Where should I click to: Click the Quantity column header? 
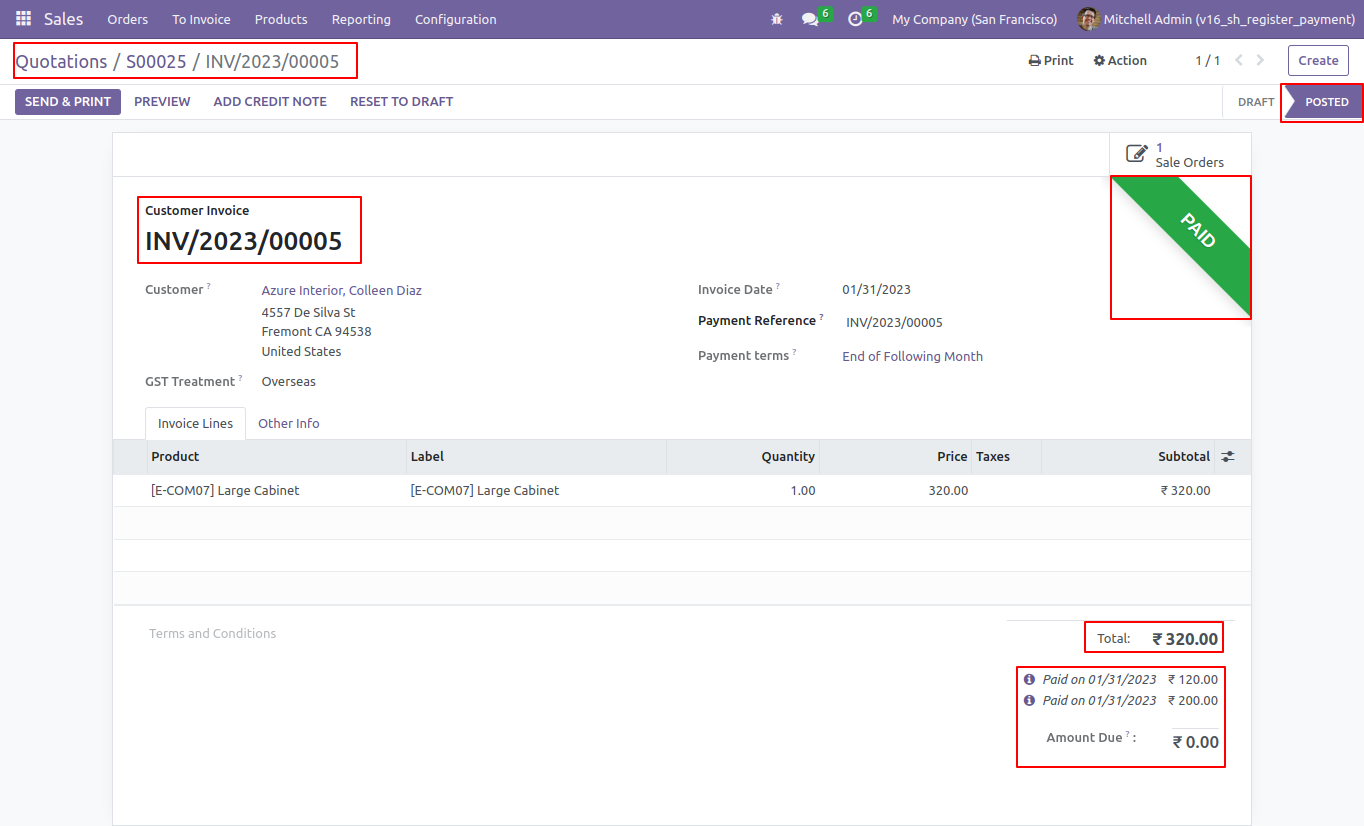[x=743, y=456]
